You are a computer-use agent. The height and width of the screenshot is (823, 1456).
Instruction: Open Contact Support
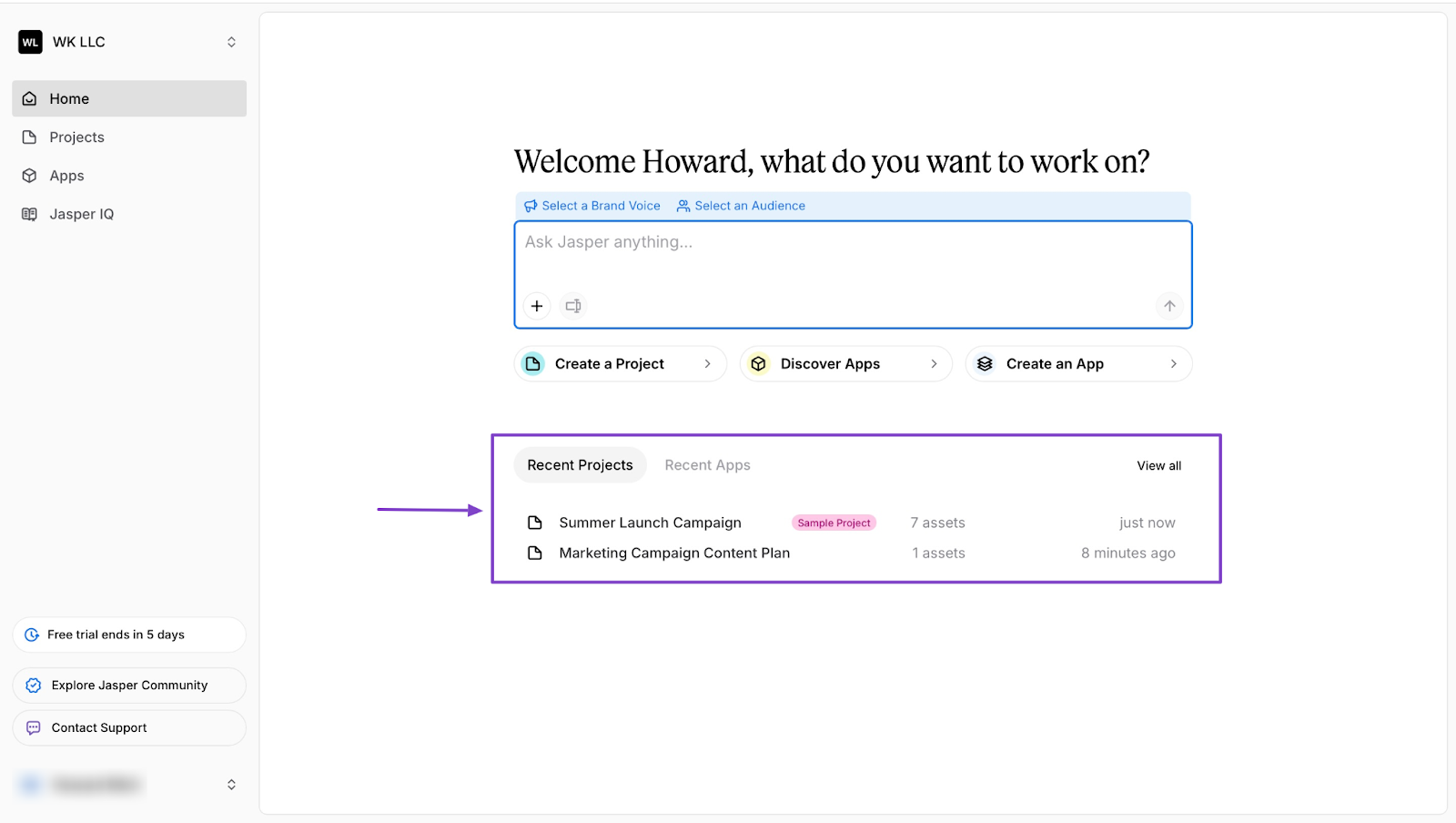129,728
